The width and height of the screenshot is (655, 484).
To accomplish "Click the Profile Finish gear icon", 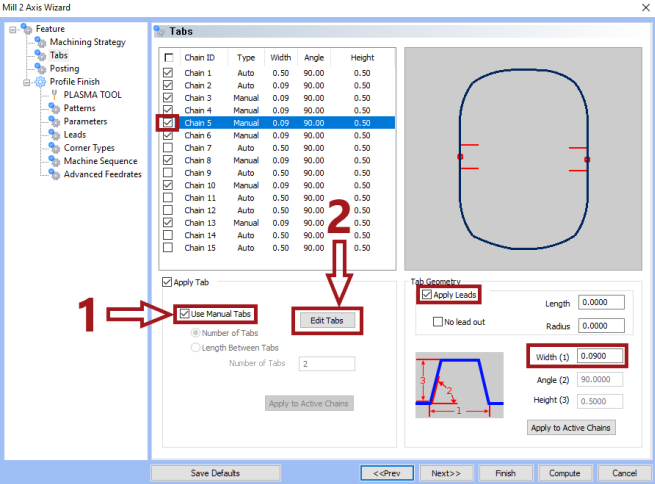I will [40, 82].
